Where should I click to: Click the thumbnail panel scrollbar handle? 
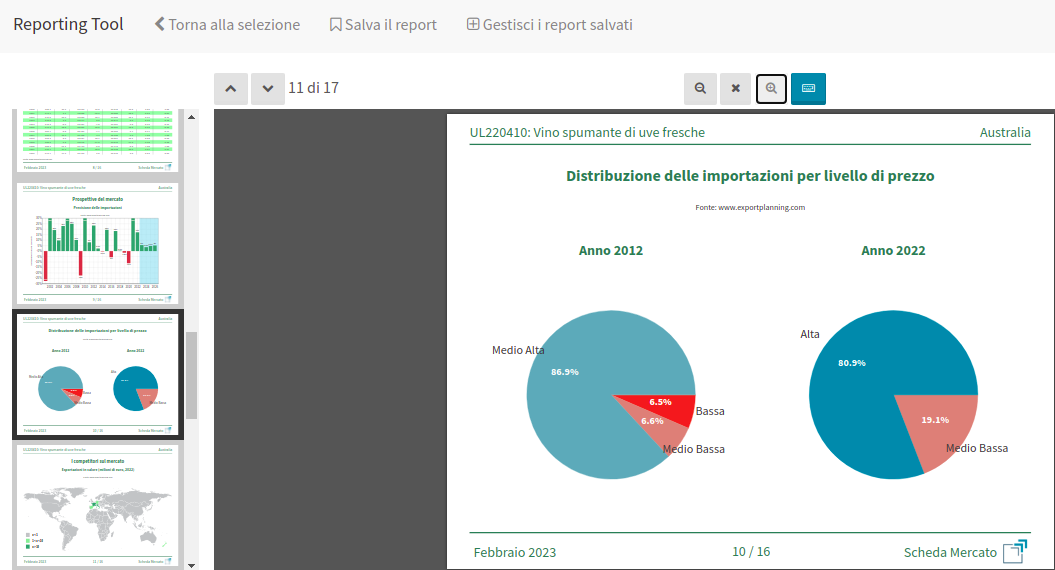pos(192,375)
